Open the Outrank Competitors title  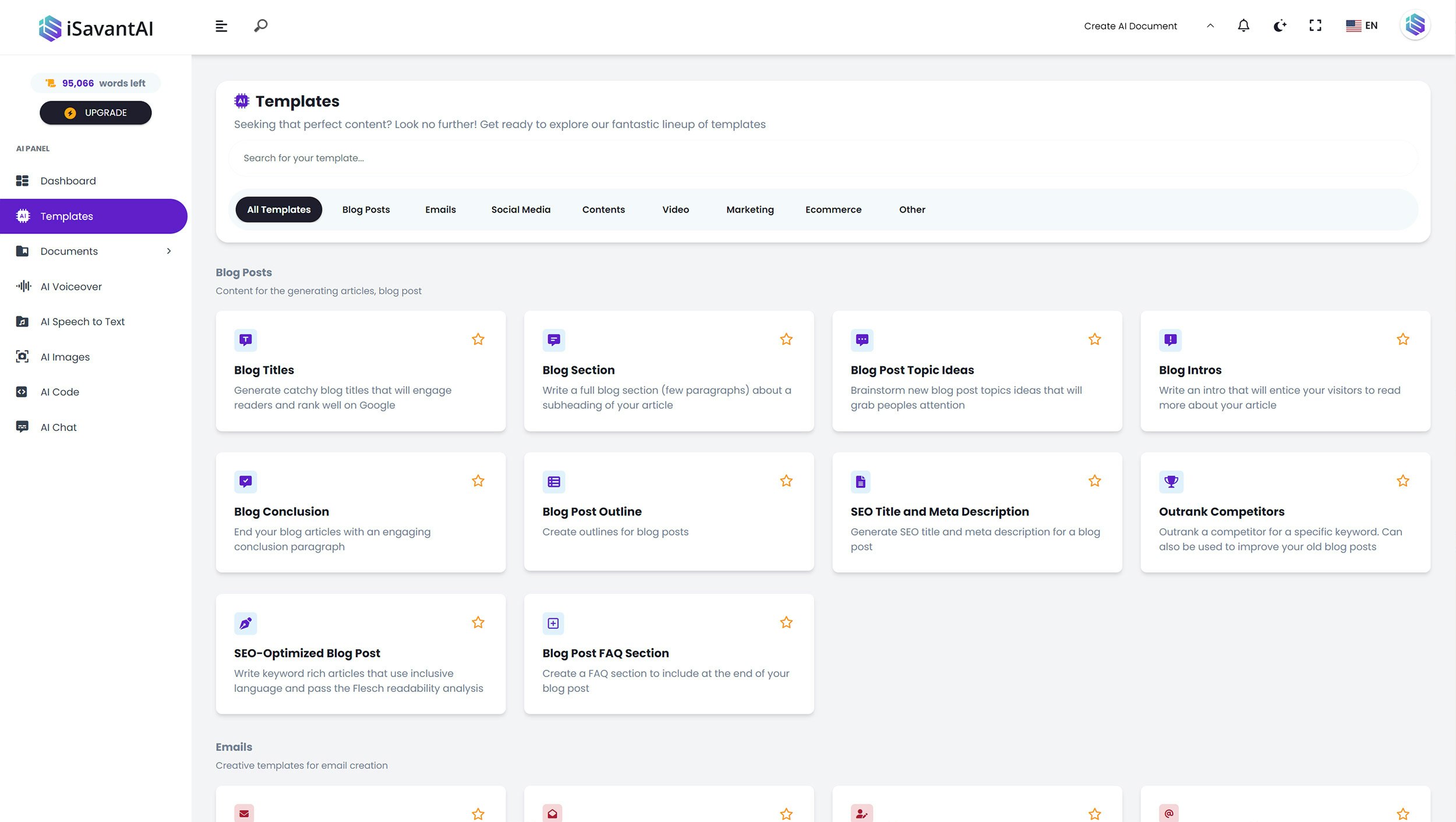[x=1221, y=512]
